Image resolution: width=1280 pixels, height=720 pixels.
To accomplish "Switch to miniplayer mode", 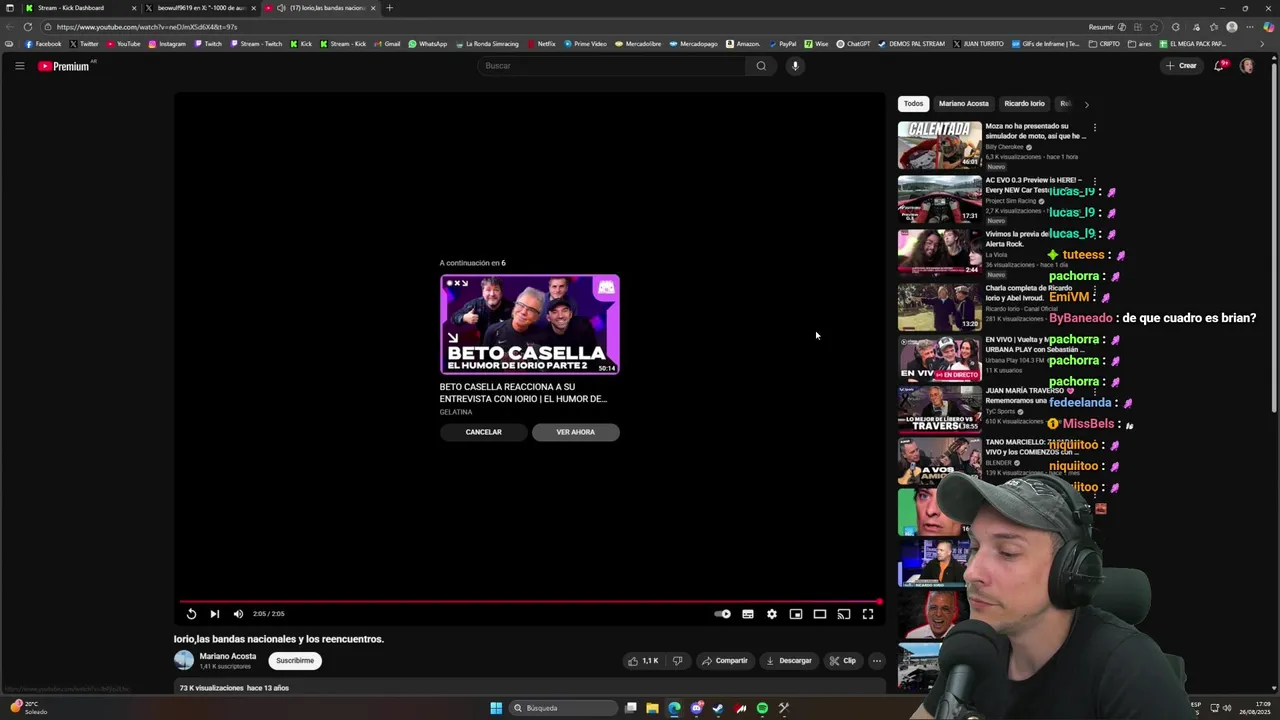I will coord(796,614).
